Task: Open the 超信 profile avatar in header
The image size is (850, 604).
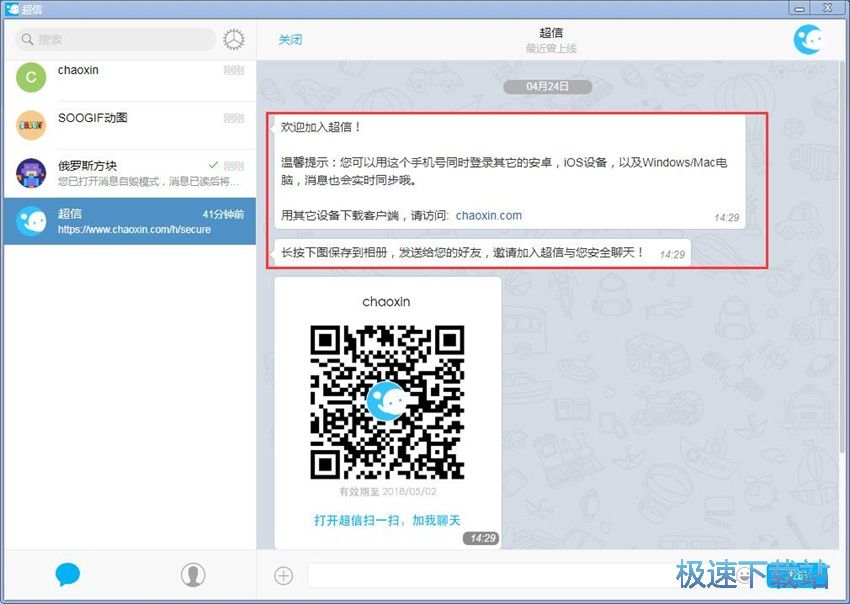Action: click(808, 40)
